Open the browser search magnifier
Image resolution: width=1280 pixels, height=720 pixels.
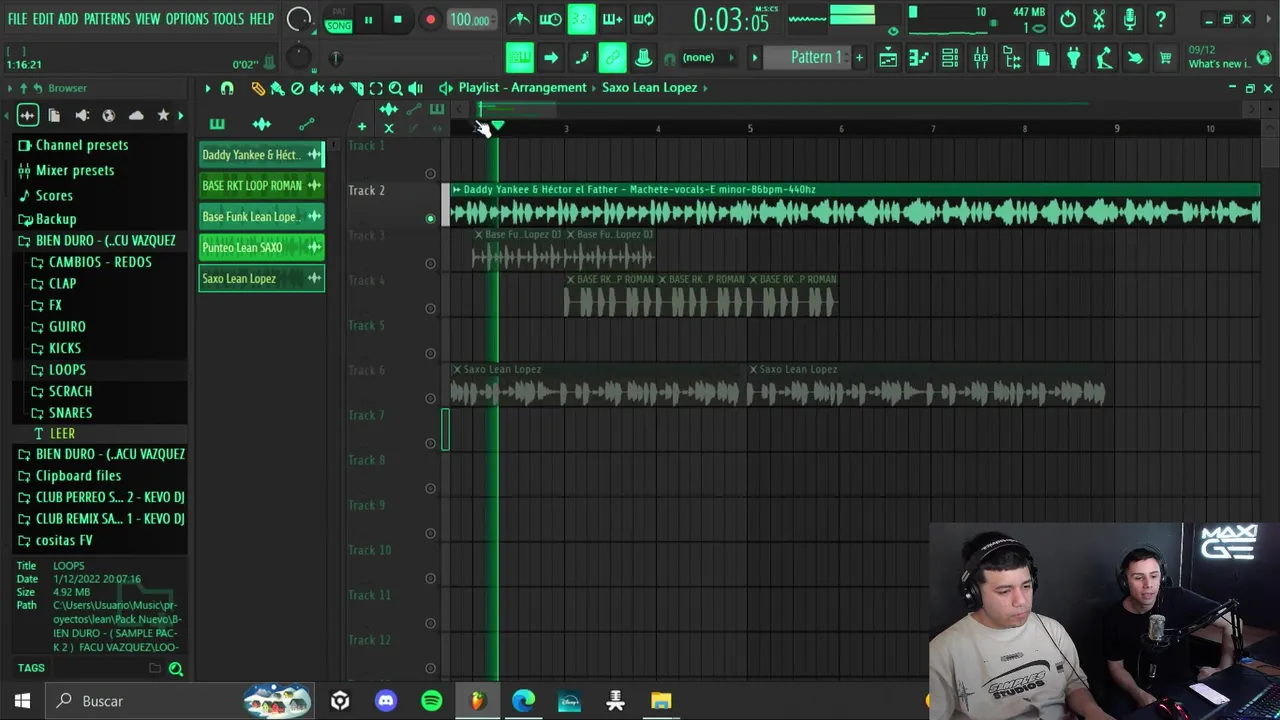tap(175, 669)
